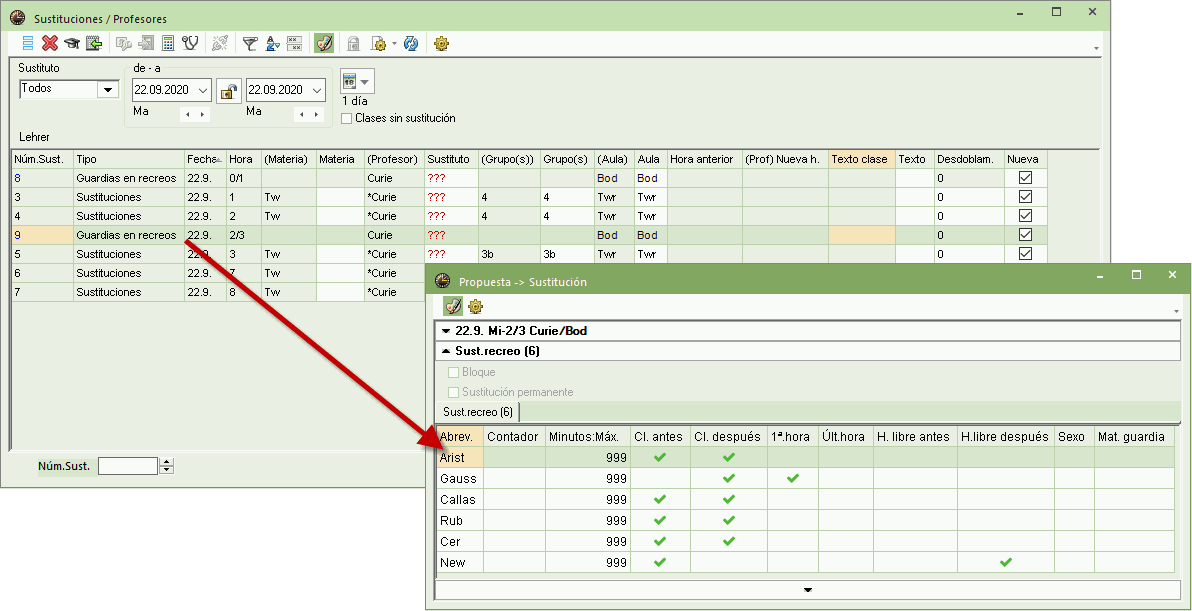The image size is (1192, 611).
Task: Click the palette icon in the Propuesta window
Action: coord(453,306)
